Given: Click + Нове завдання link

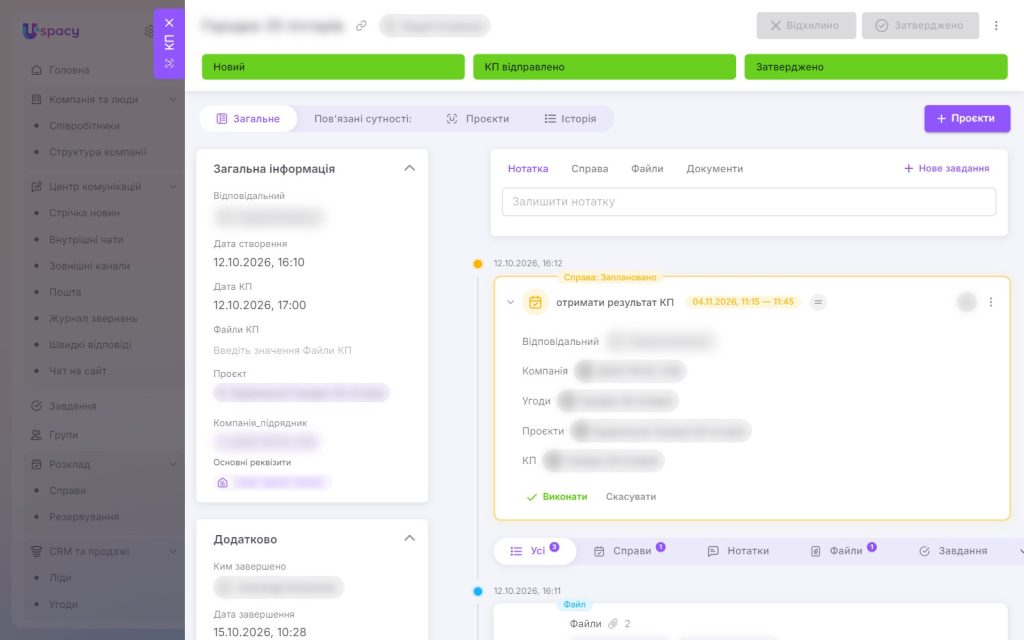Looking at the screenshot, I should tap(946, 168).
